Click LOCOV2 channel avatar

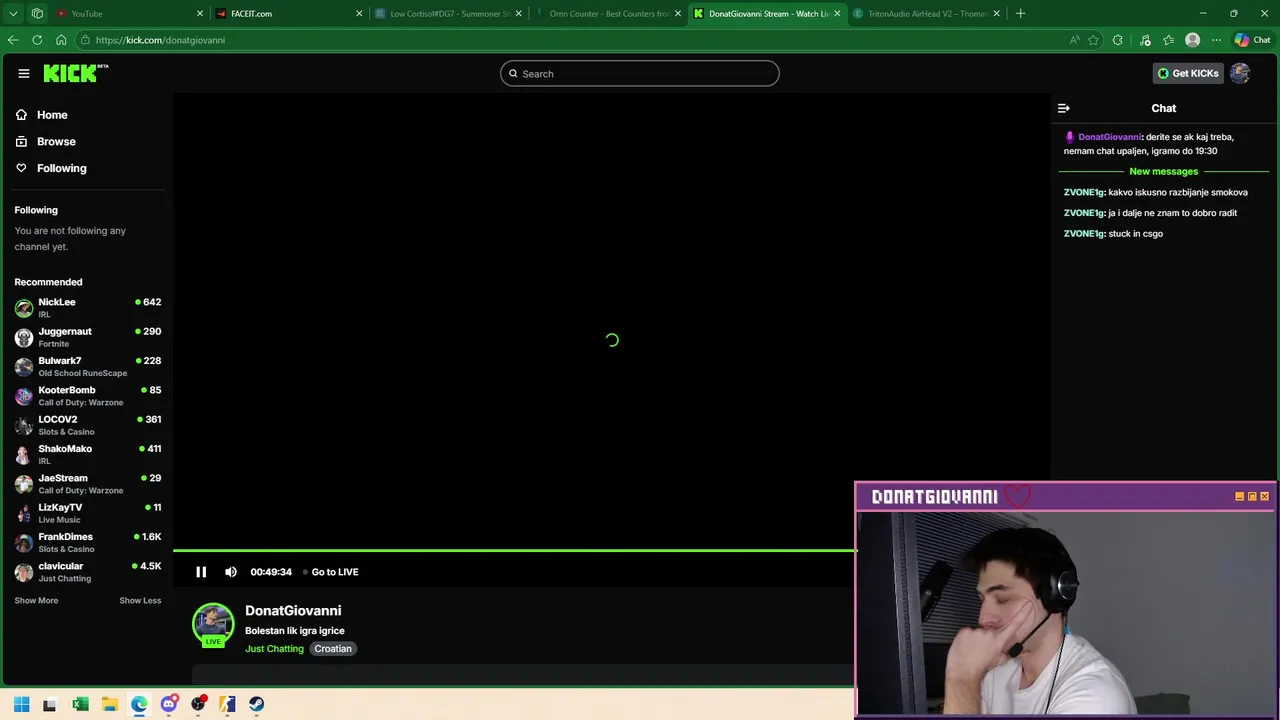[24, 425]
